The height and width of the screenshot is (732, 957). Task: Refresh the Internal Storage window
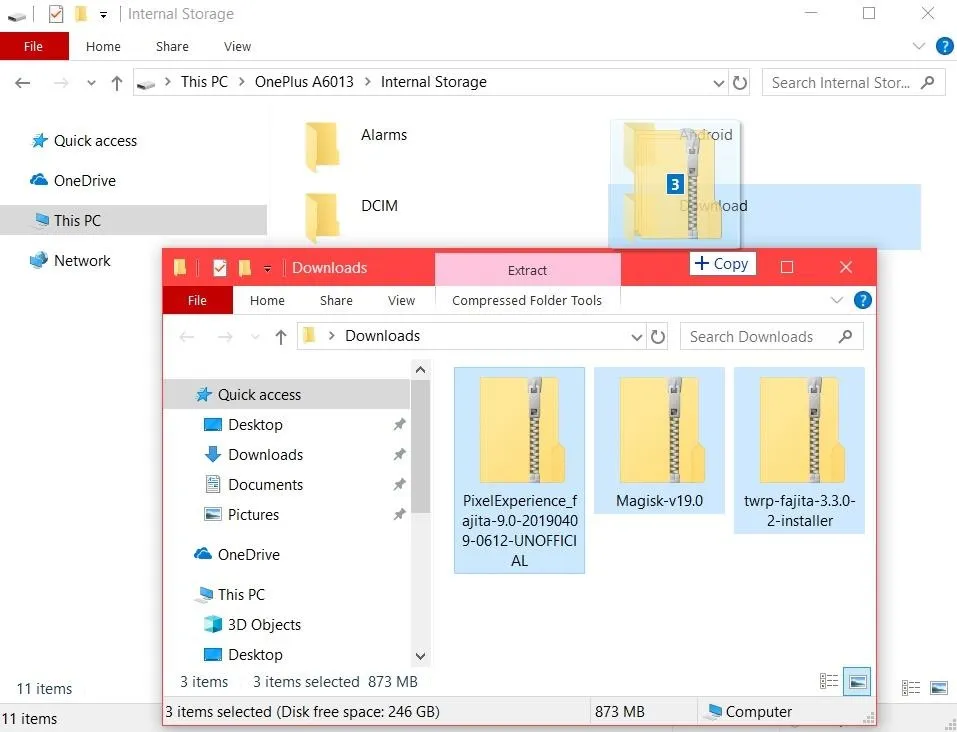pyautogui.click(x=740, y=82)
